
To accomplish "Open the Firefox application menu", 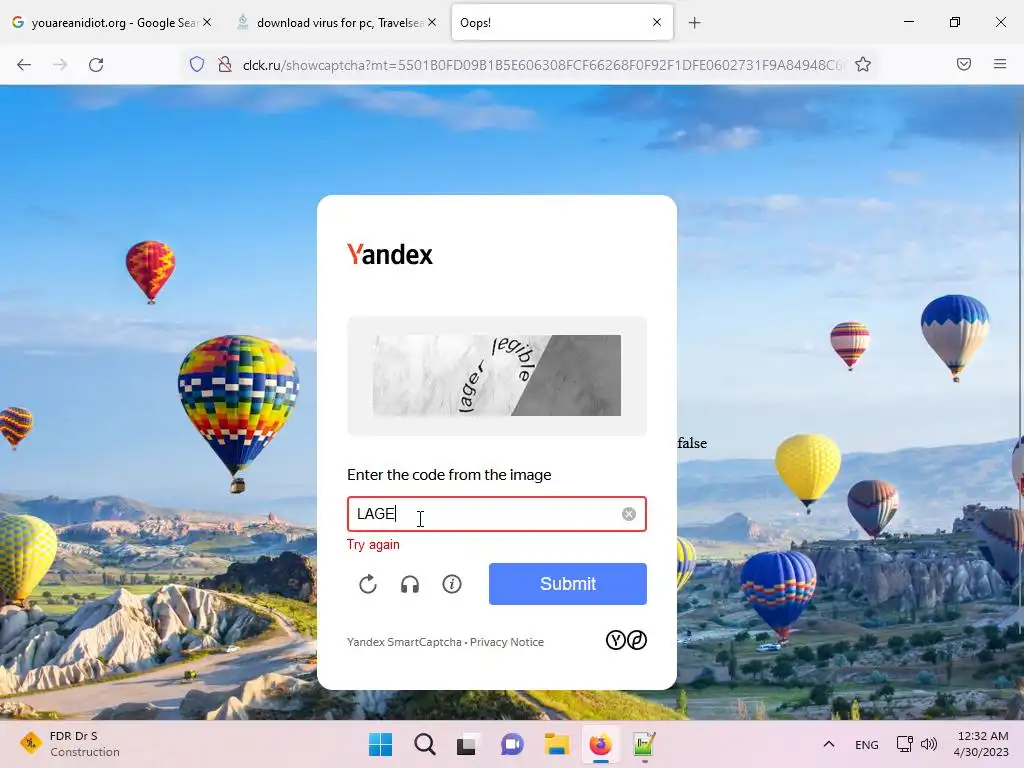I will (x=1000, y=64).
